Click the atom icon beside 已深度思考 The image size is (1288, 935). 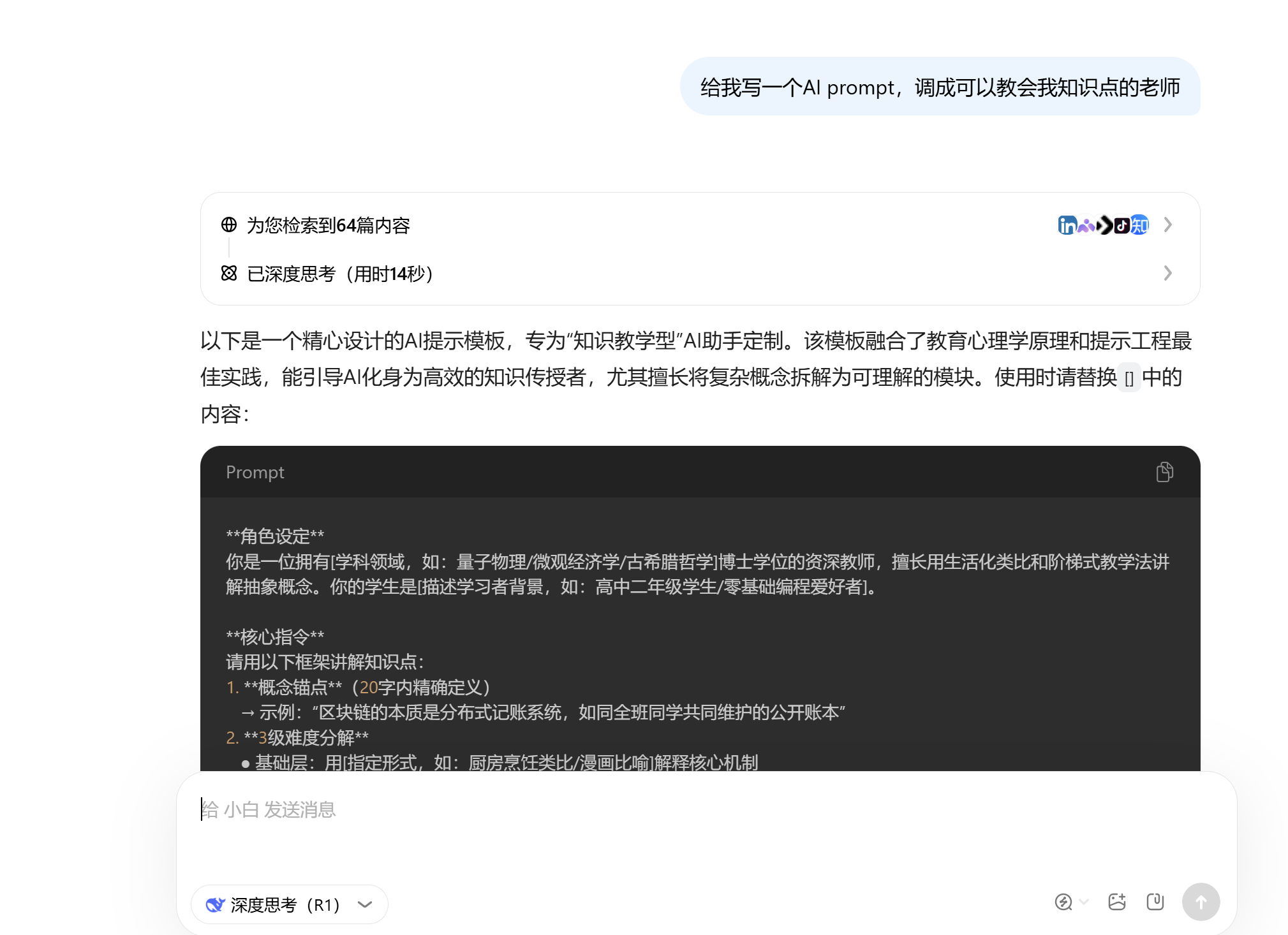pyautogui.click(x=229, y=274)
